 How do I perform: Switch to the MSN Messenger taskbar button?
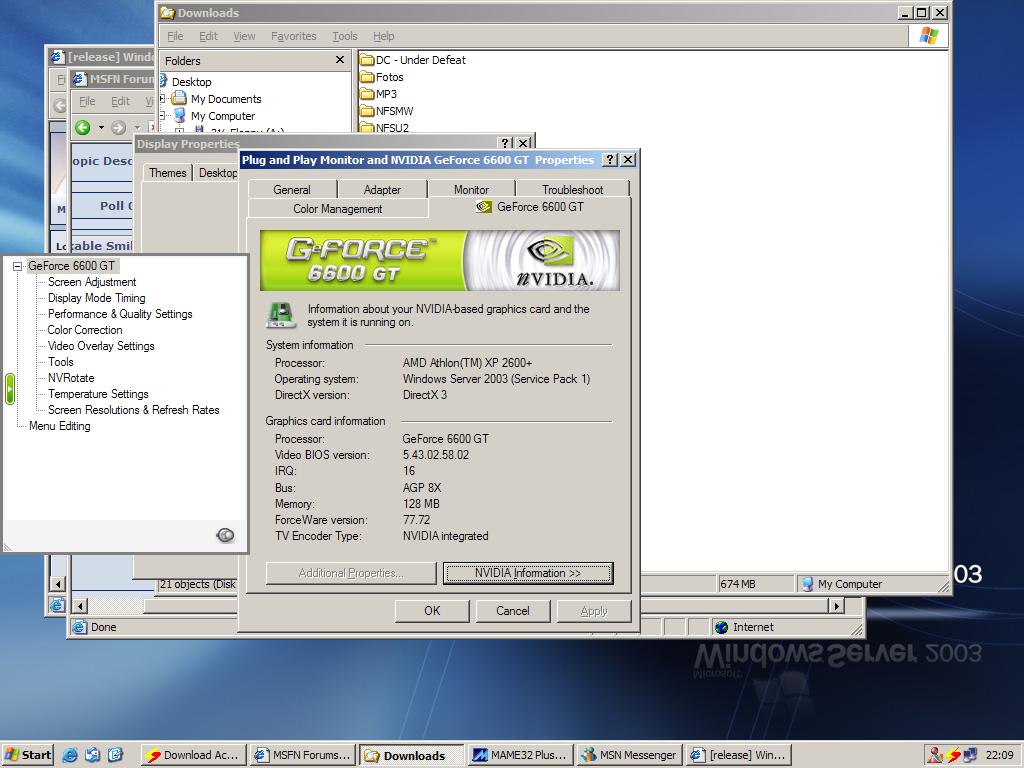click(x=630, y=755)
